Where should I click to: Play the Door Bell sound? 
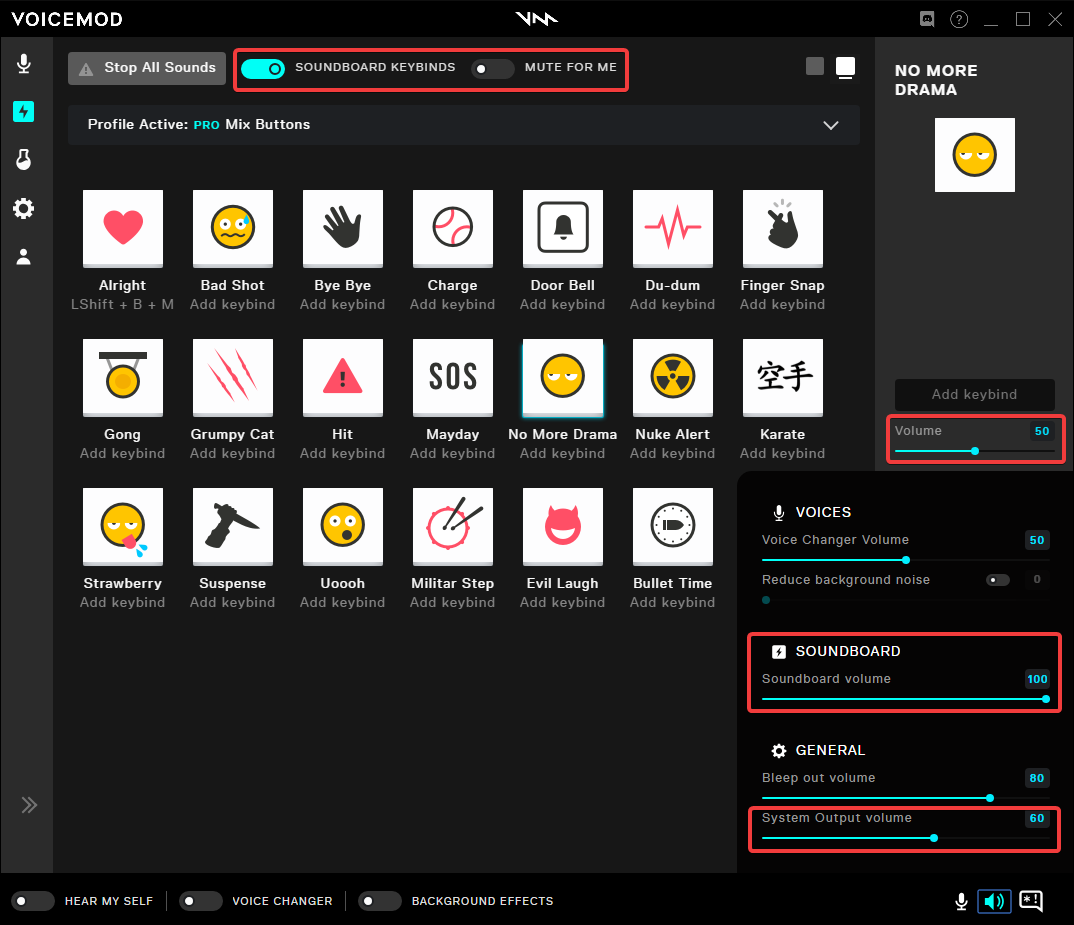pos(563,229)
